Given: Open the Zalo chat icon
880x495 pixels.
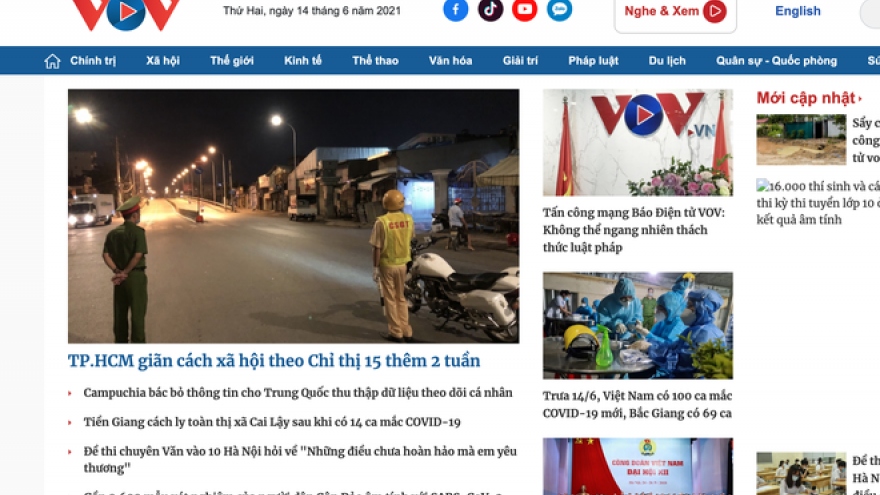Looking at the screenshot, I should click(560, 10).
